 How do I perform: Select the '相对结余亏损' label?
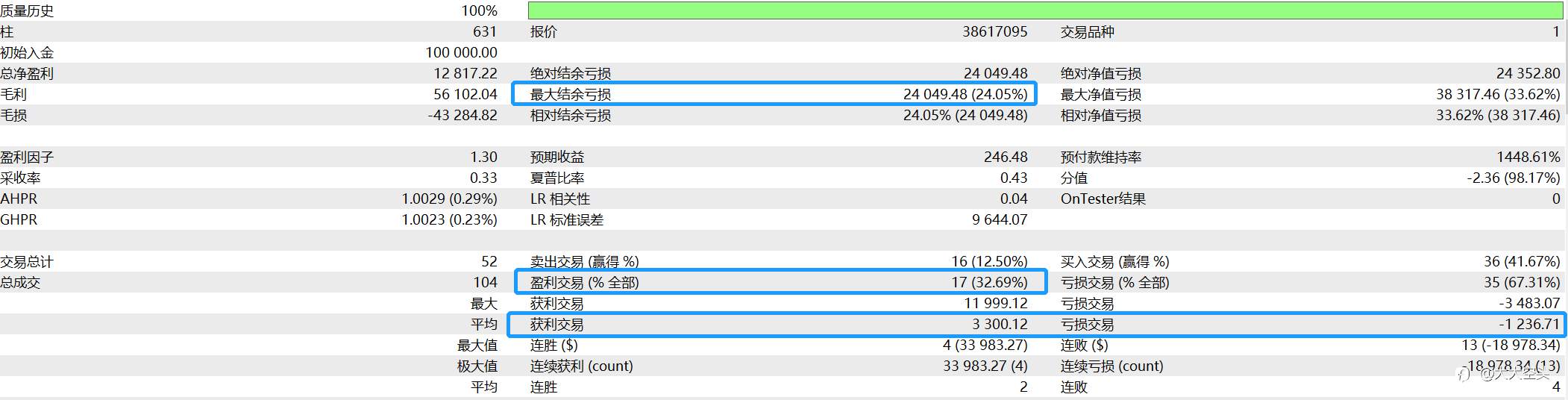tap(570, 115)
